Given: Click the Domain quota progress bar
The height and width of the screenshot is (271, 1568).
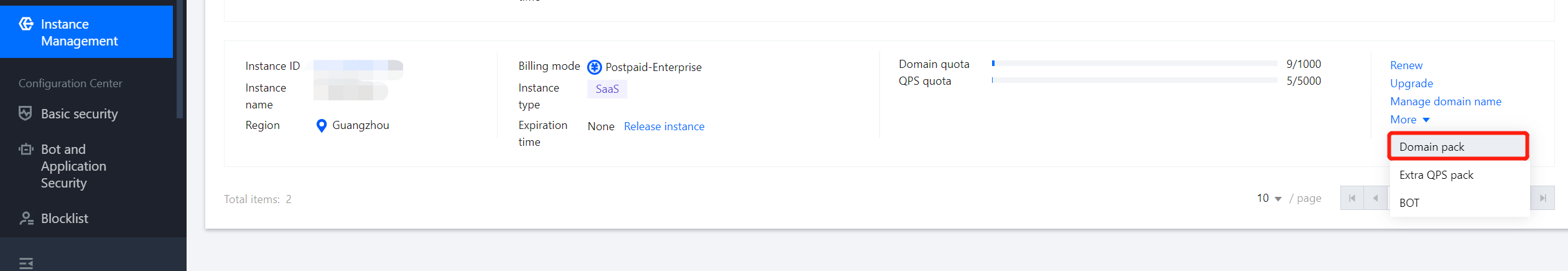Looking at the screenshot, I should click(x=1134, y=64).
